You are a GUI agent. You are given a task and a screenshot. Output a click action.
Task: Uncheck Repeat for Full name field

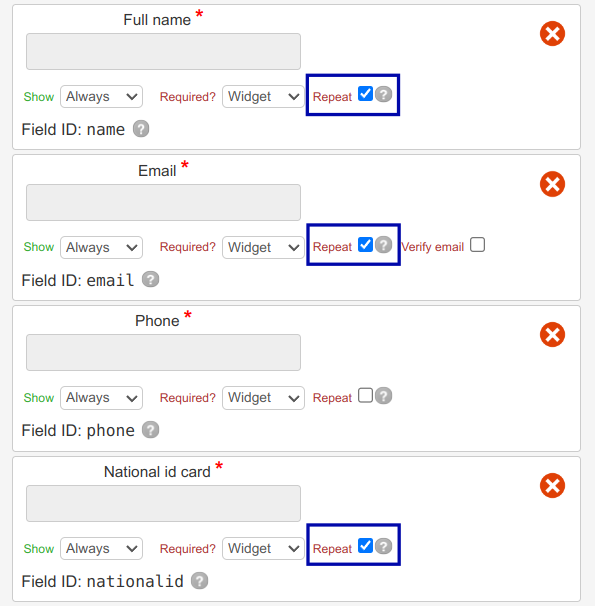[x=365, y=94]
